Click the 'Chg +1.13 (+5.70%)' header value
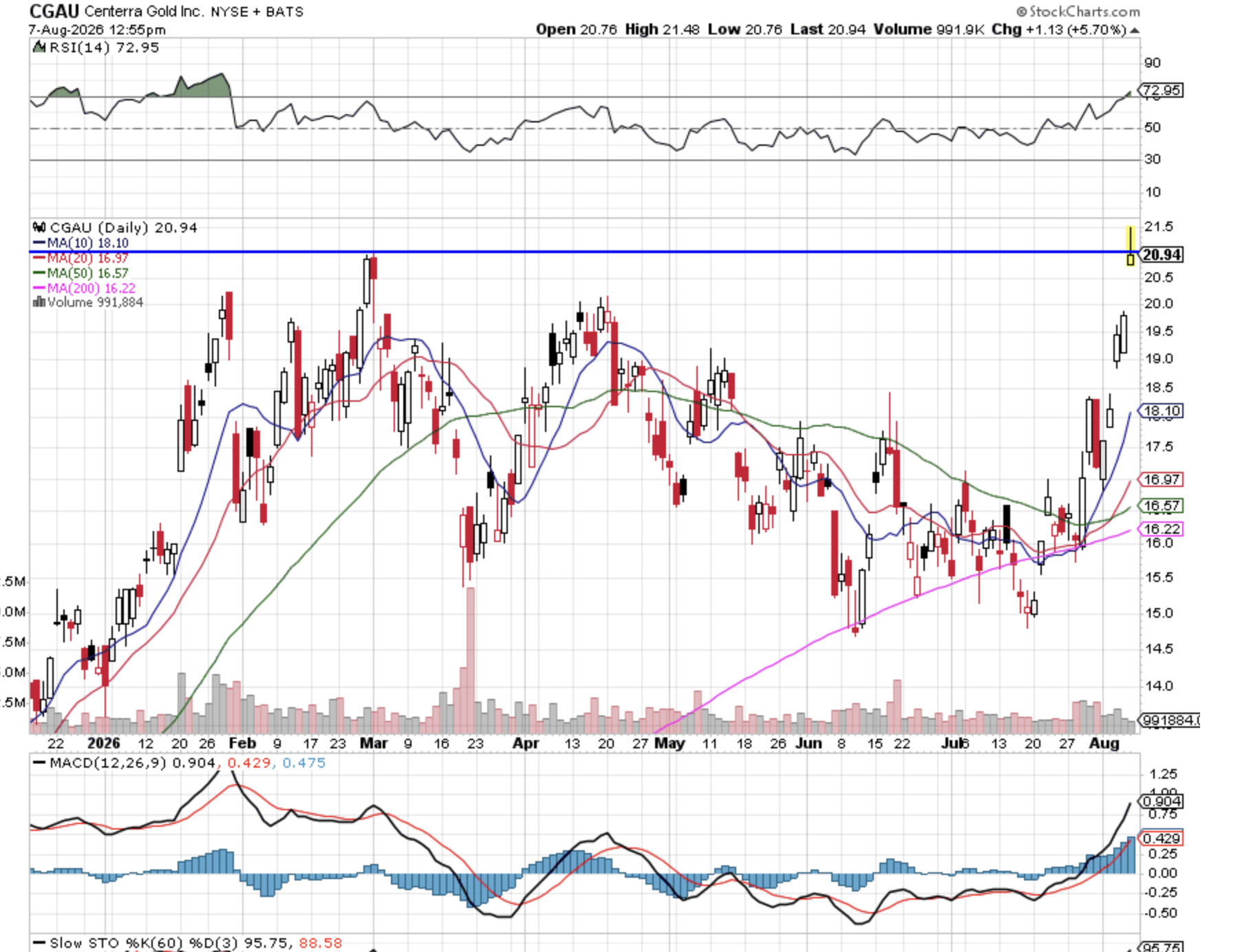The image size is (1240, 952). pyautogui.click(x=1059, y=30)
